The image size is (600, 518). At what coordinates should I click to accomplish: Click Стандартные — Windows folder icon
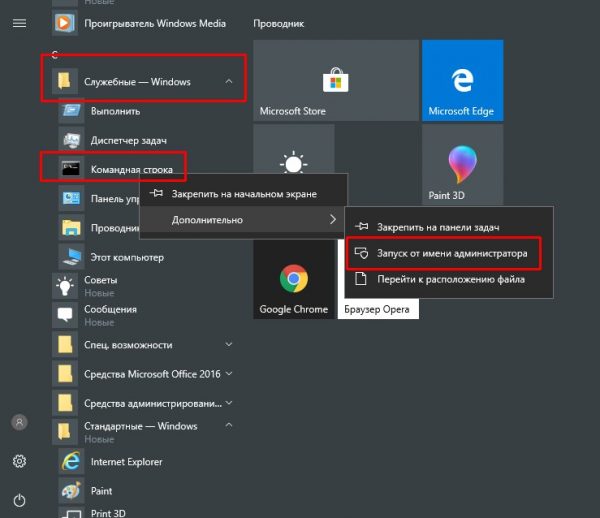(x=65, y=432)
